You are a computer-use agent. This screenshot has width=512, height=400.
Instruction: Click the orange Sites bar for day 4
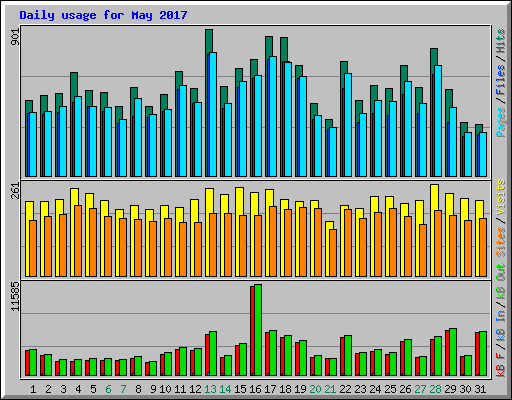[78, 241]
